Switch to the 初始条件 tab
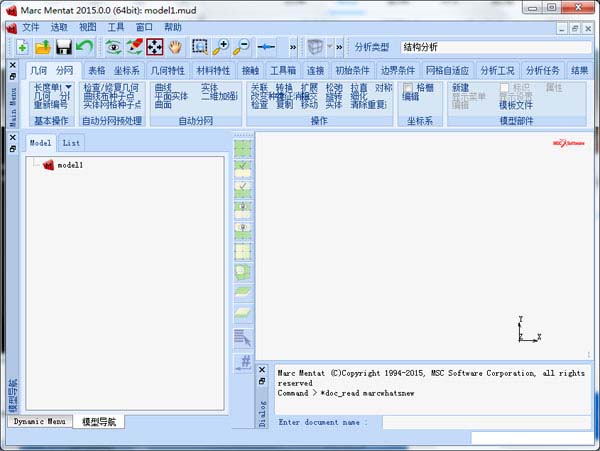Screen dimensions: 600x451 pos(352,71)
